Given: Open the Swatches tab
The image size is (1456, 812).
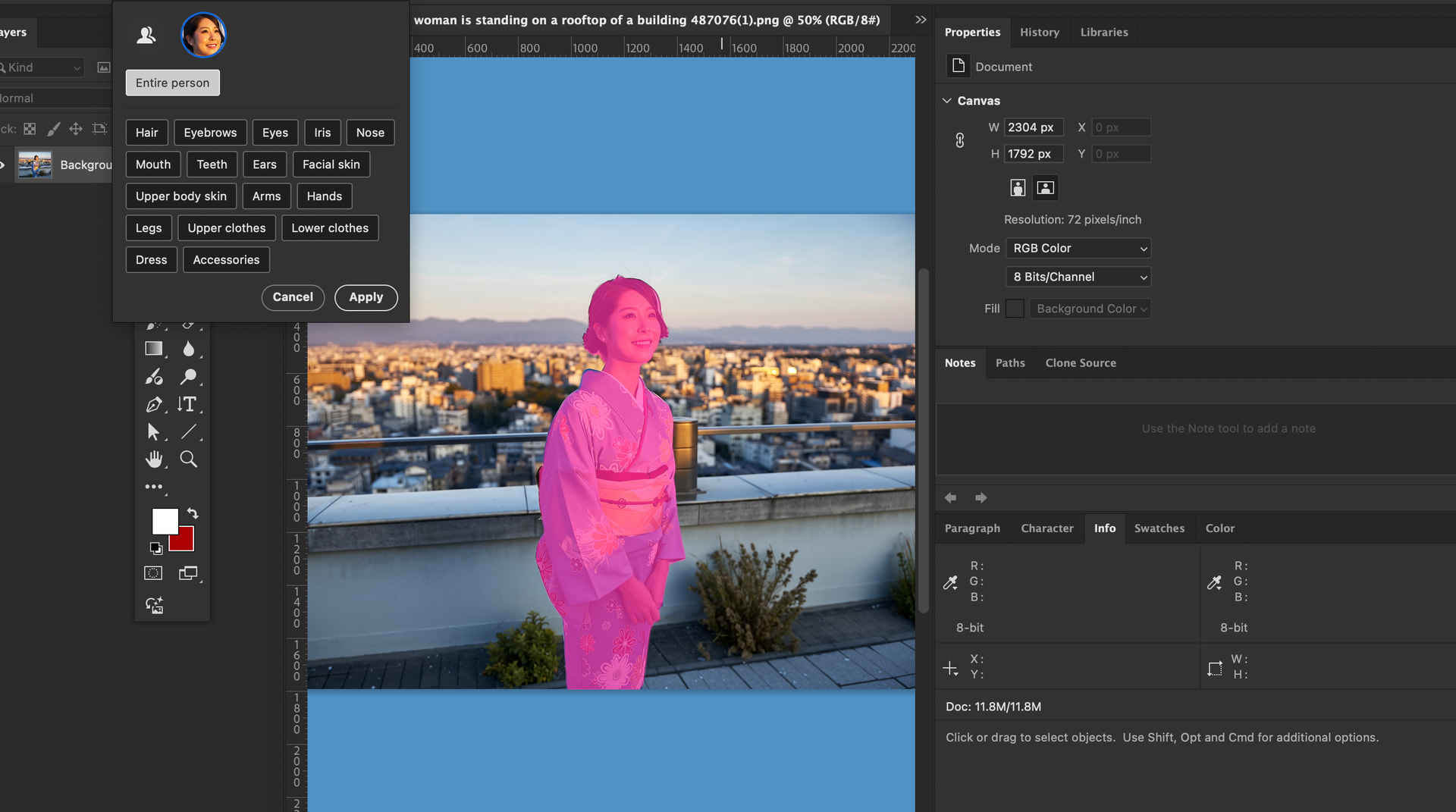Looking at the screenshot, I should point(1159,528).
